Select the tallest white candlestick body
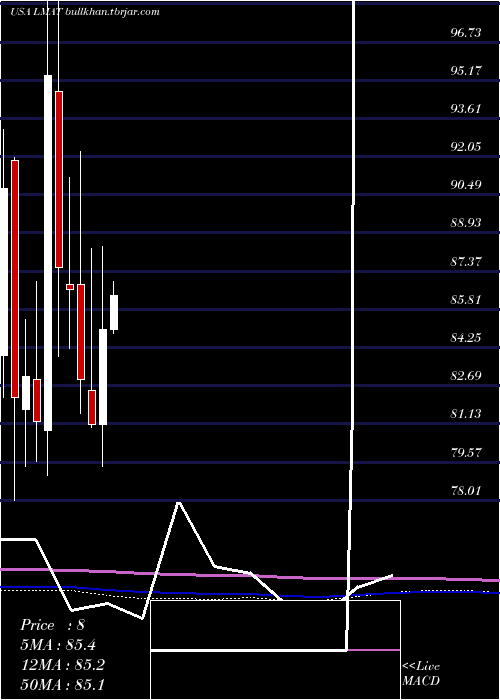The width and height of the screenshot is (500, 700). click(x=48, y=253)
